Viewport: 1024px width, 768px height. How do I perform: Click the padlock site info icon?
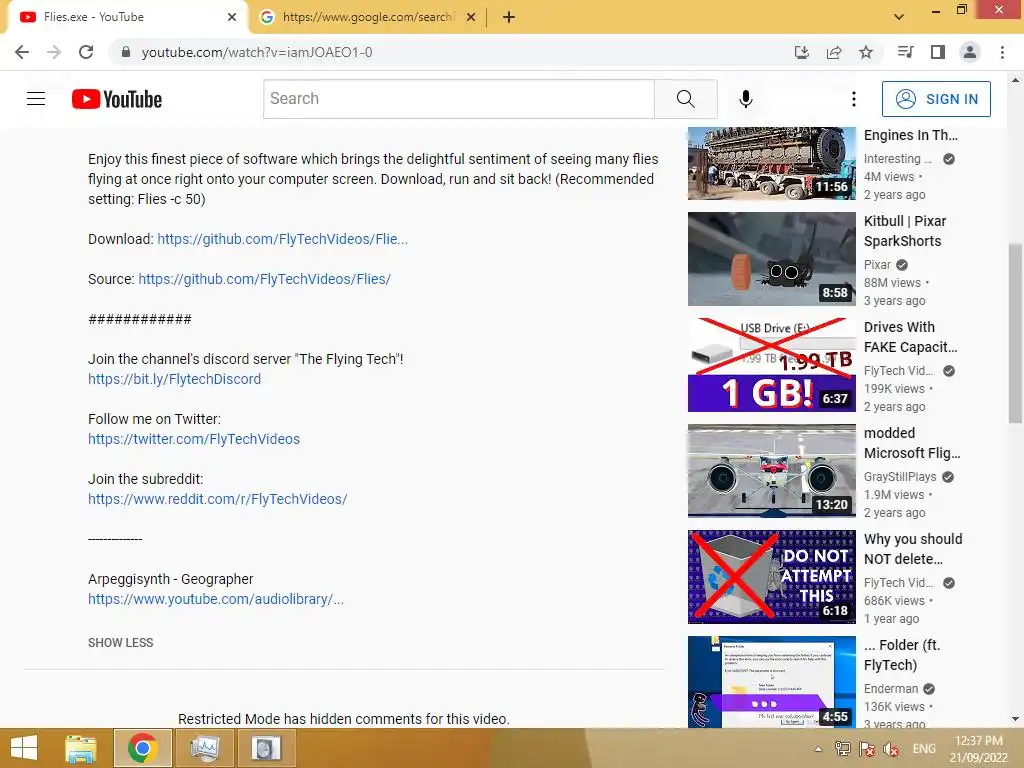tap(126, 52)
